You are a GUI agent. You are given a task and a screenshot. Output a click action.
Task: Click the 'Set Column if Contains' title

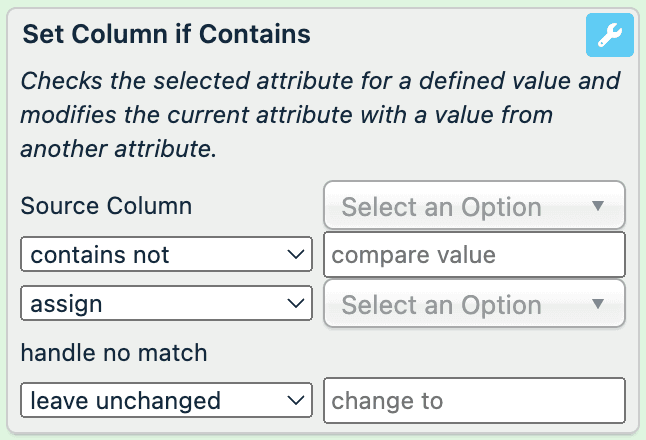166,34
